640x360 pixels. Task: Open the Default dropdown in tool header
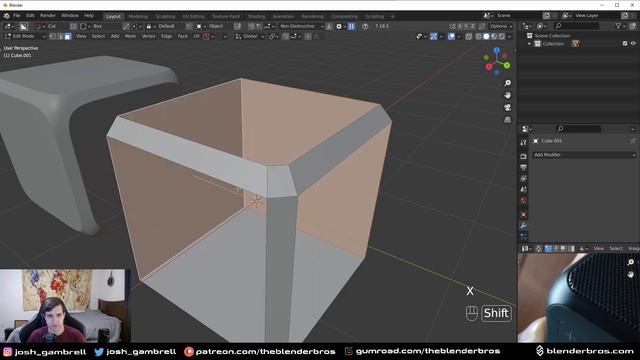pos(165,26)
